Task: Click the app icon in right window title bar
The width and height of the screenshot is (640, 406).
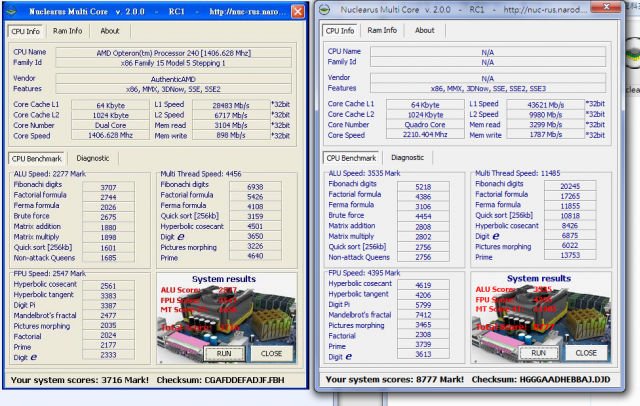Action: click(325, 10)
